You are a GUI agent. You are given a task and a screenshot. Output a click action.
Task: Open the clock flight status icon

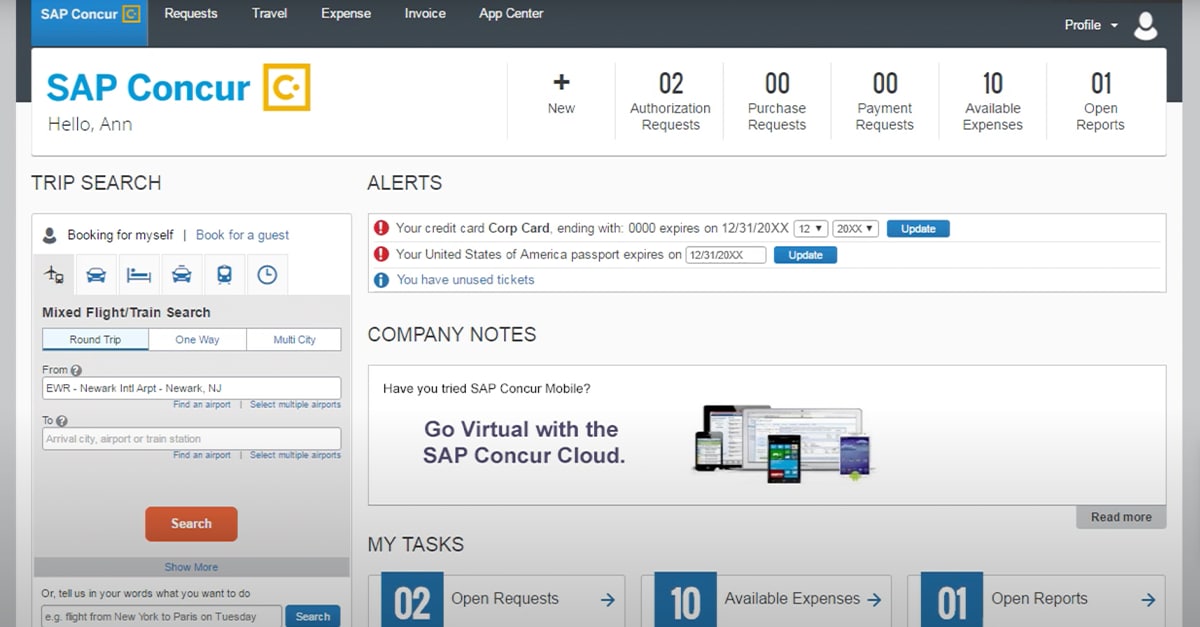click(x=267, y=275)
